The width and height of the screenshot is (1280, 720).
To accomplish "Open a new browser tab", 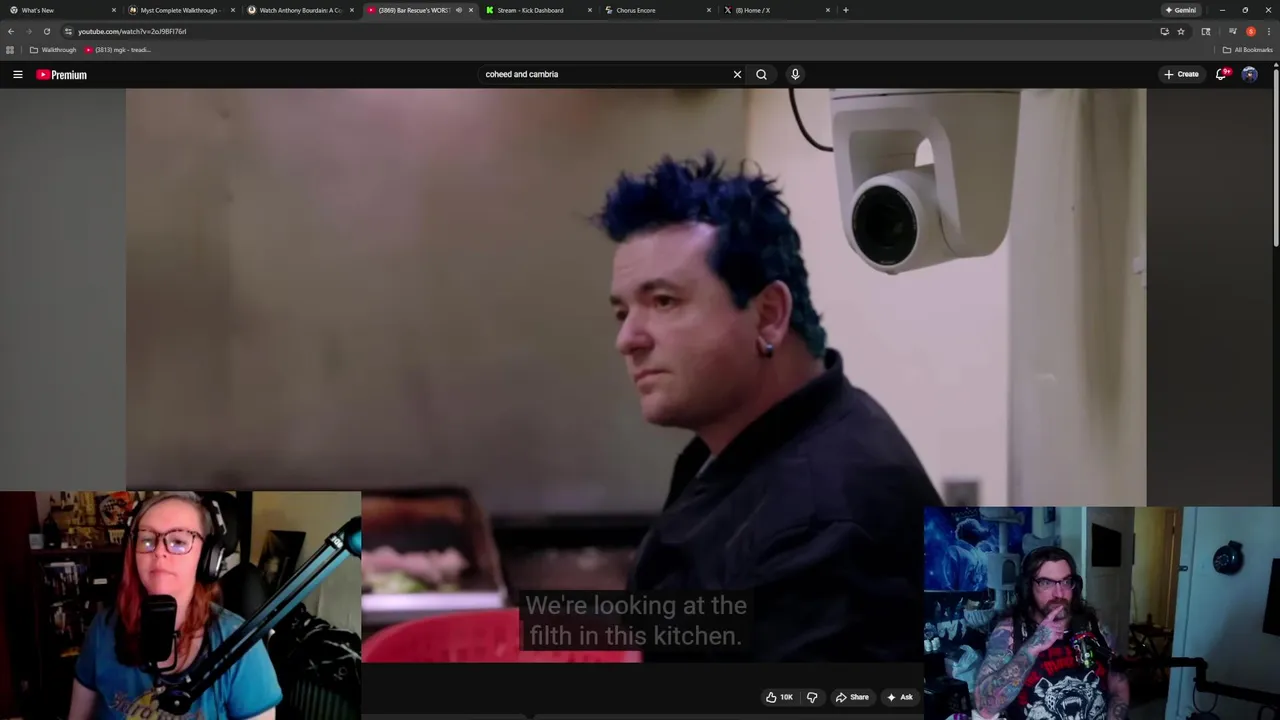I will click(846, 10).
